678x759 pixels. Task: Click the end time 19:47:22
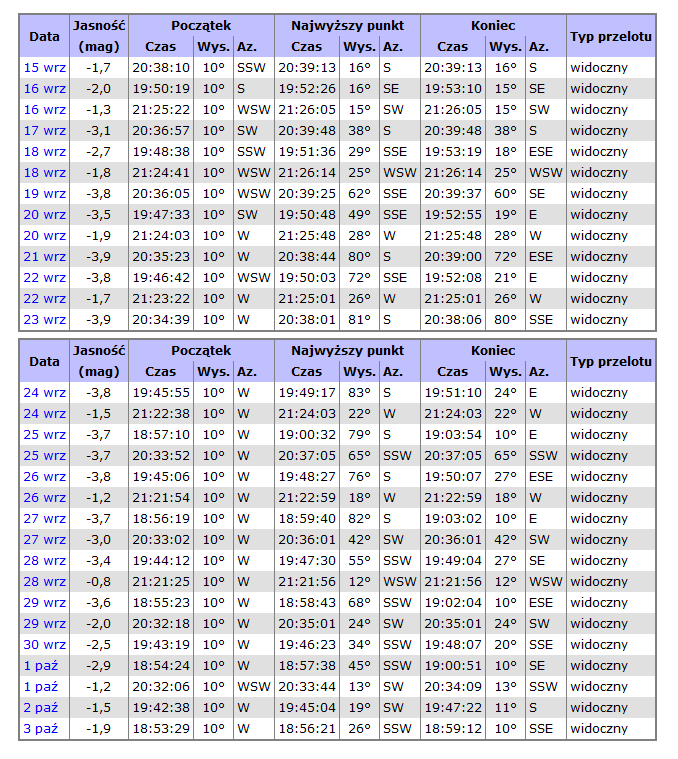453,708
